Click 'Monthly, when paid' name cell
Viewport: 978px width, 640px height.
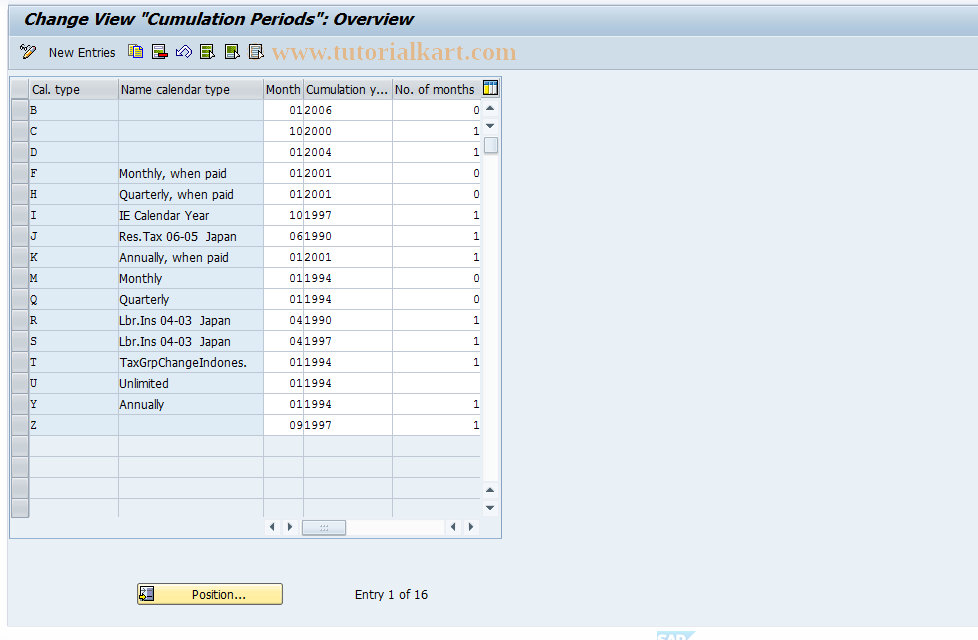pyautogui.click(x=191, y=173)
